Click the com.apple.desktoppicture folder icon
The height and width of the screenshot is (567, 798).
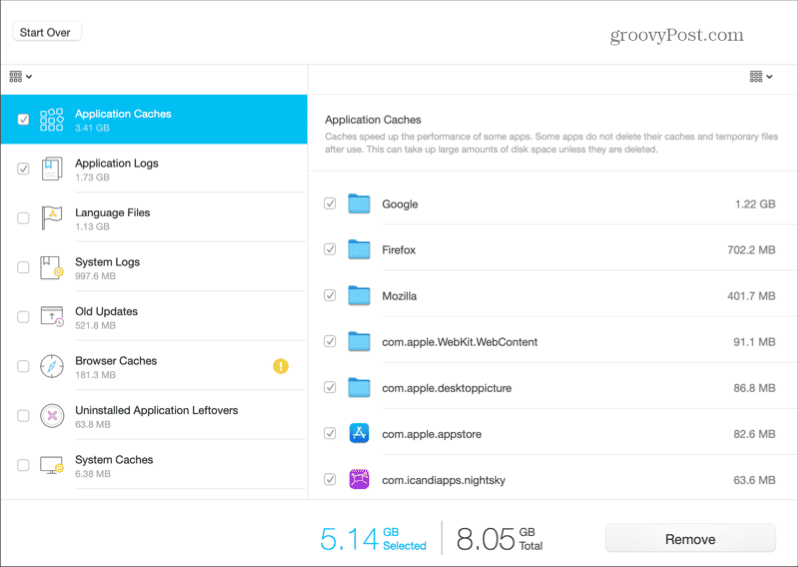pyautogui.click(x=359, y=388)
